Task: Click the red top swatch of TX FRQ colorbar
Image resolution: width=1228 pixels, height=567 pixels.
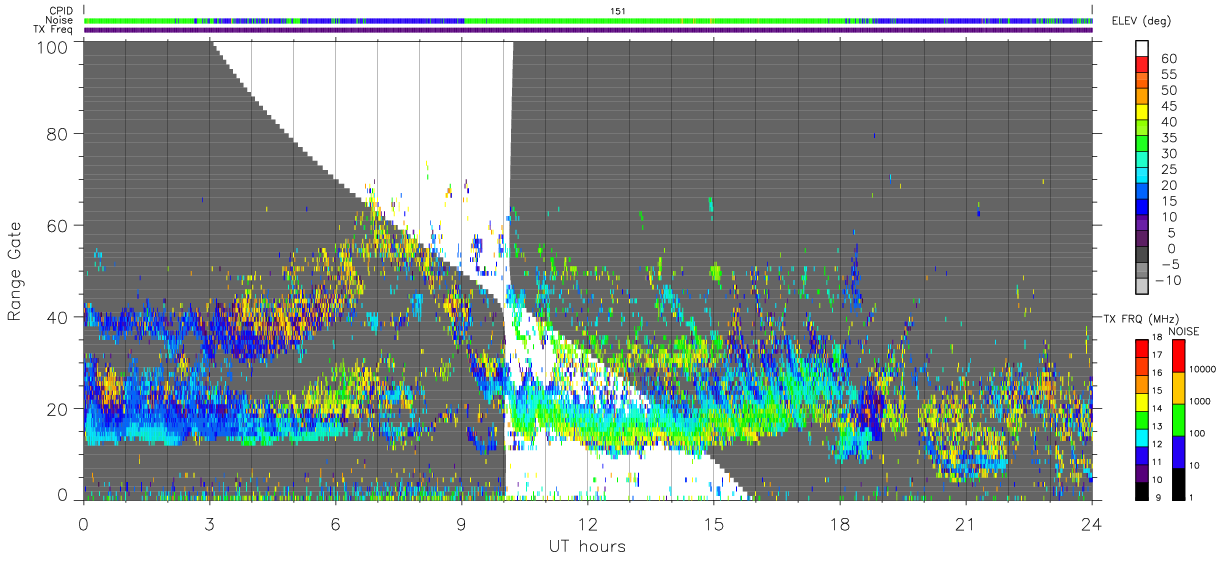Action: (1142, 347)
